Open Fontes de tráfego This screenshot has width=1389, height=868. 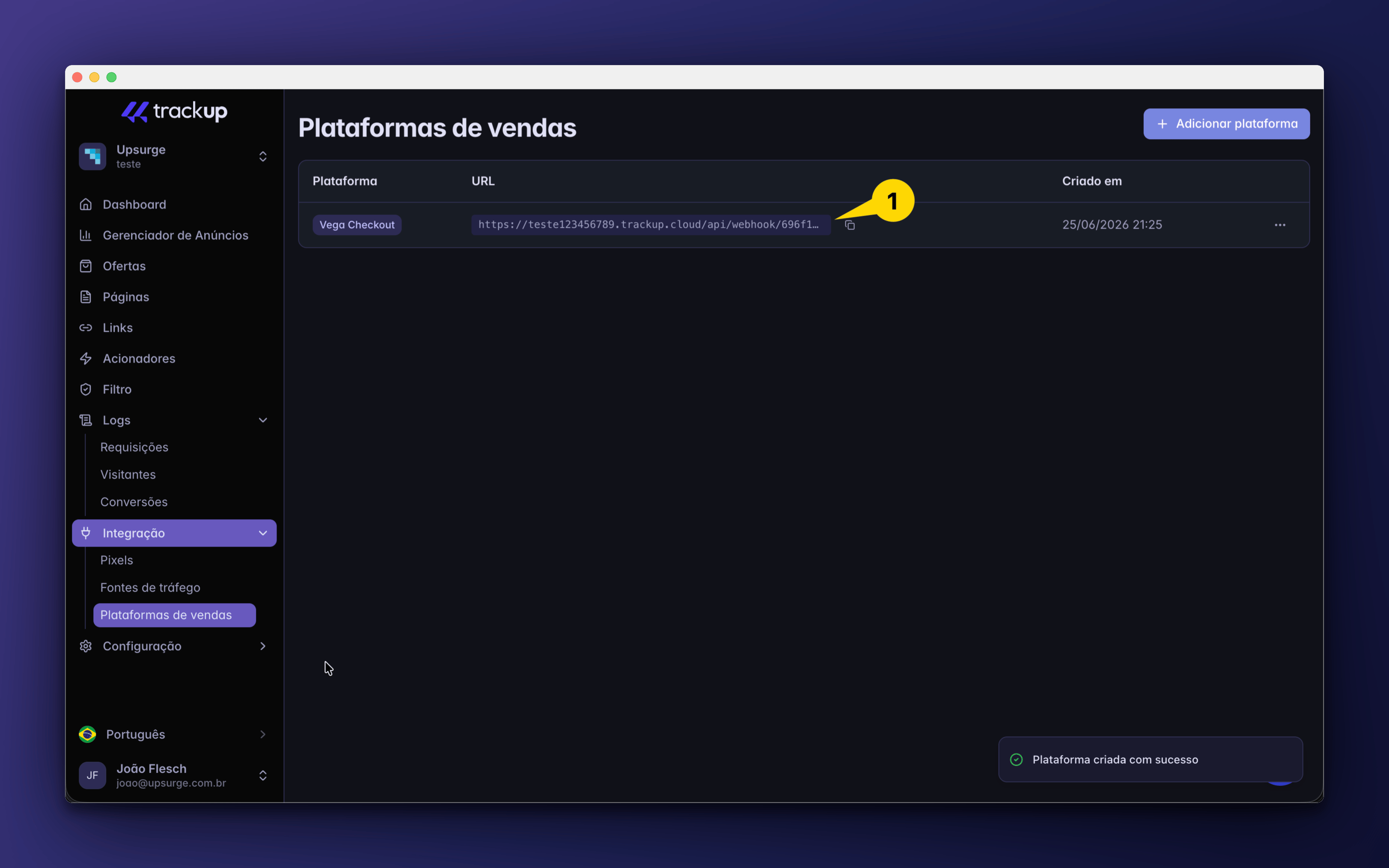[x=150, y=587]
